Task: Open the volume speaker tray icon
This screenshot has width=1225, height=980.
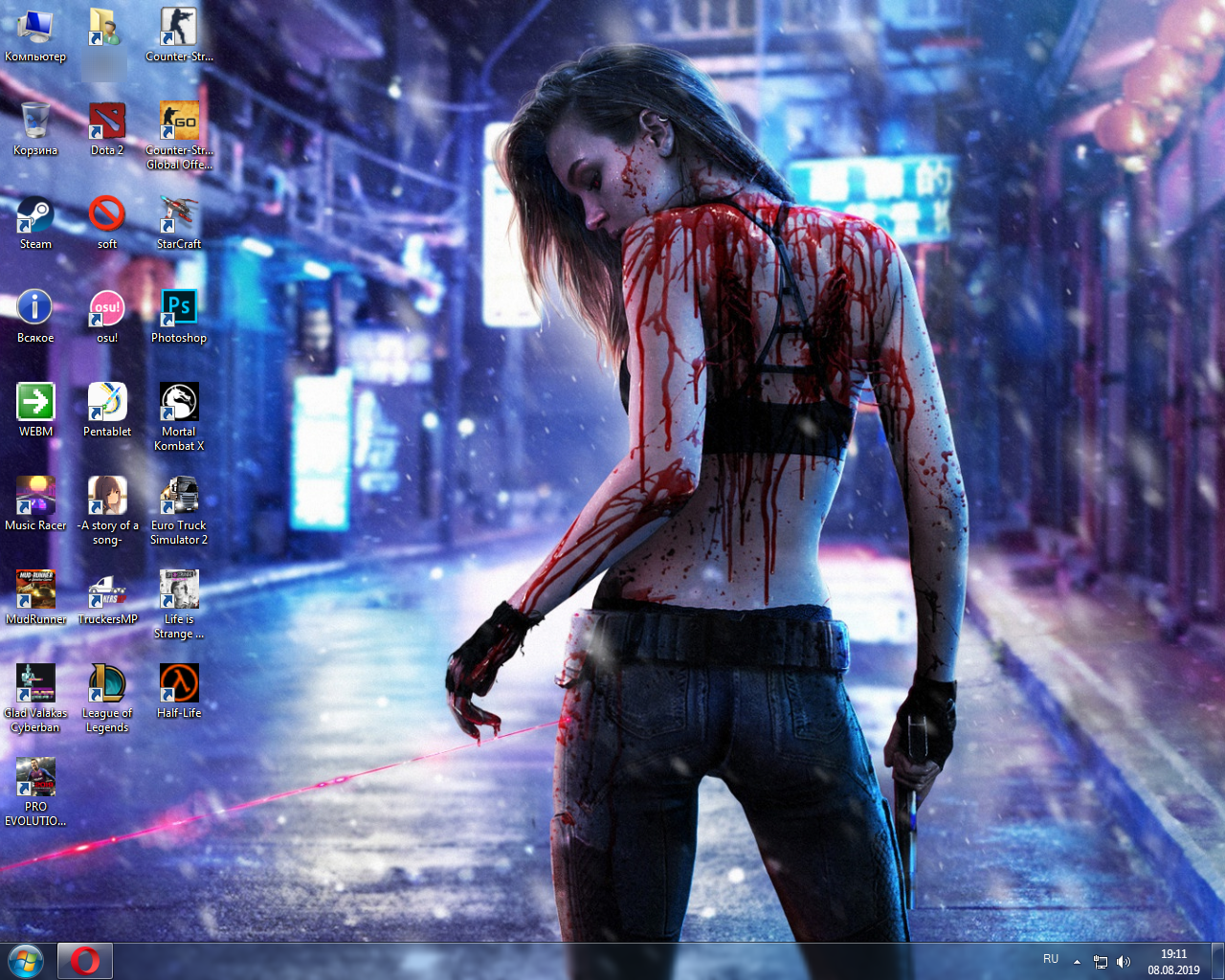Action: (x=1124, y=962)
